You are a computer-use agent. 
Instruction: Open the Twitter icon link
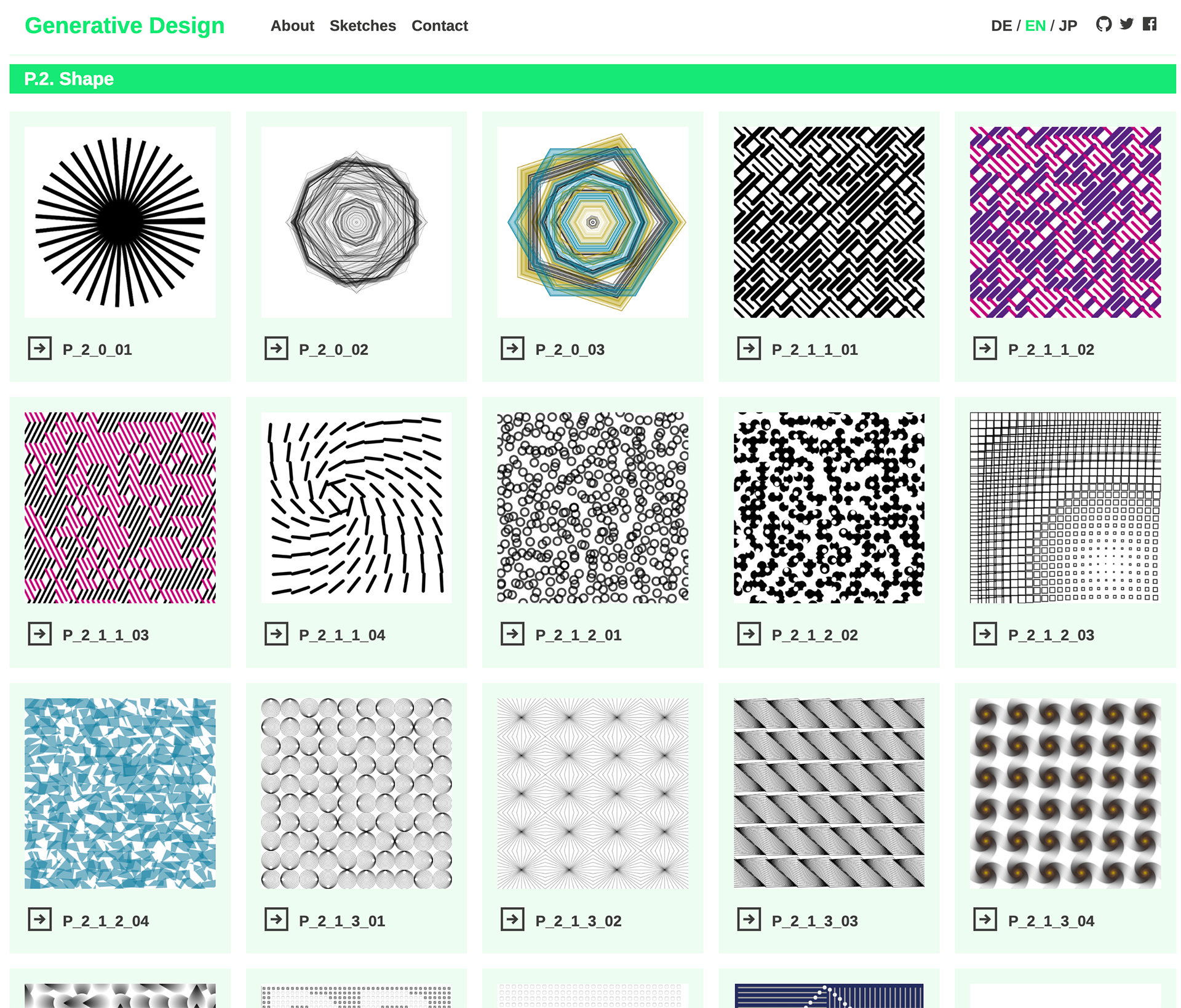coord(1126,24)
